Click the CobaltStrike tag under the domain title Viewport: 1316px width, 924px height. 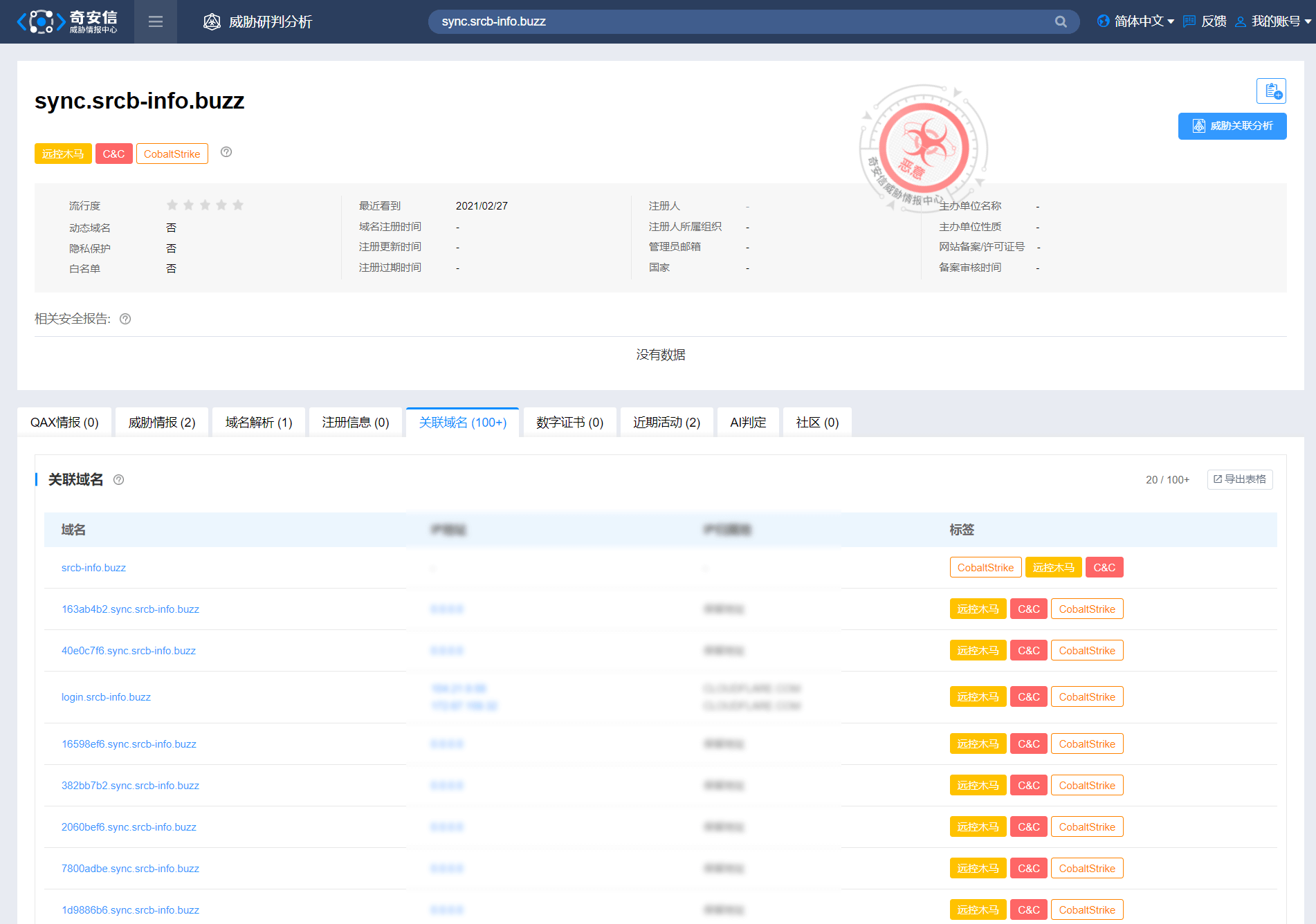pyautogui.click(x=172, y=154)
